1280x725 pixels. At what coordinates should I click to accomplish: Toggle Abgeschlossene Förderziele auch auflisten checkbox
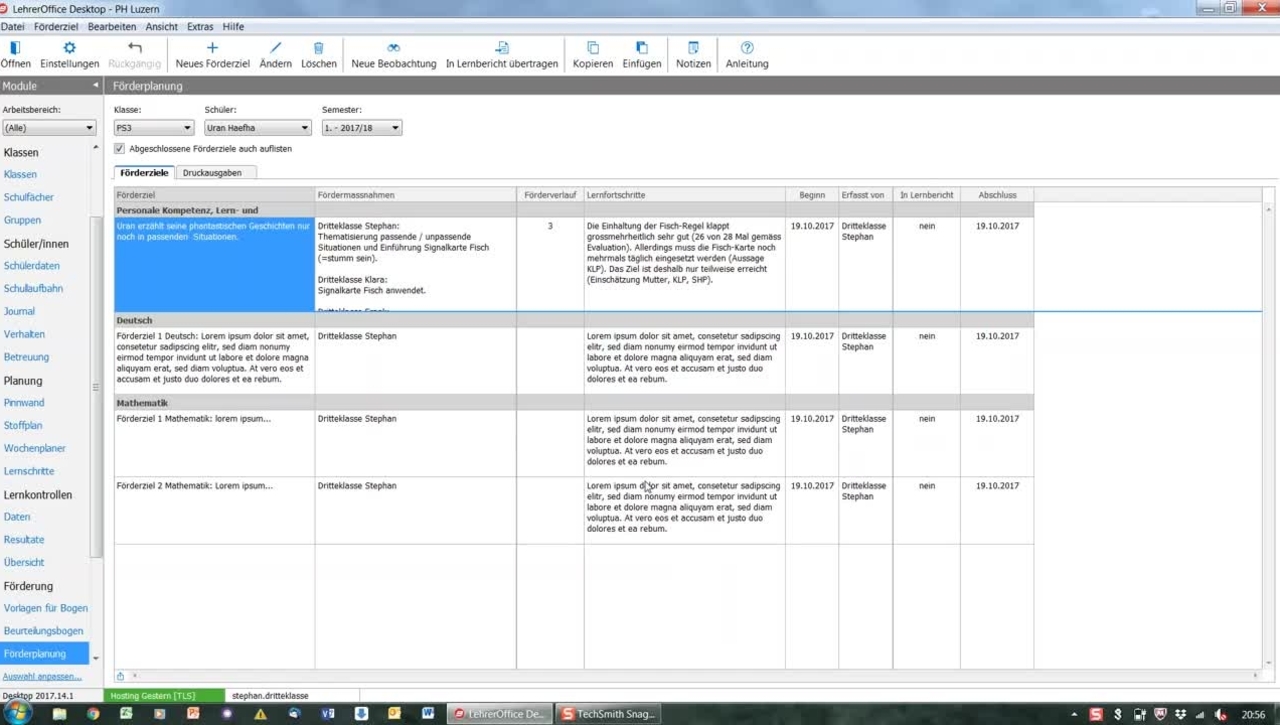[x=120, y=149]
